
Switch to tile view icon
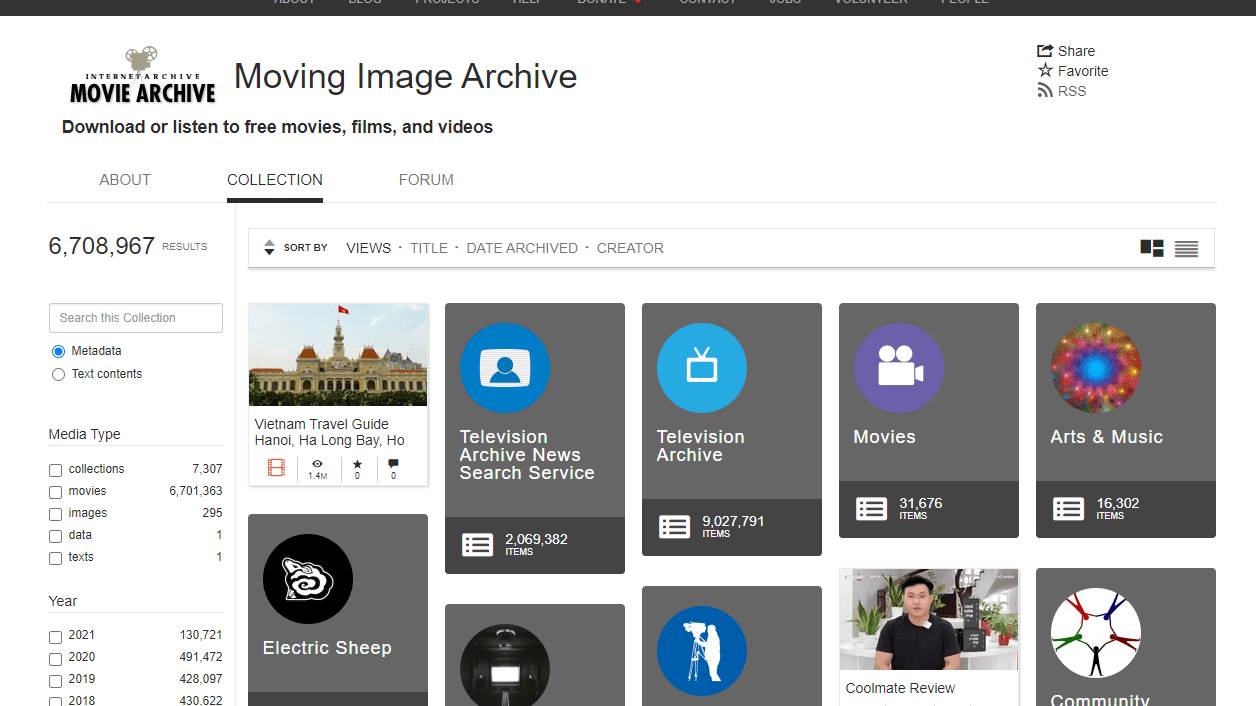(x=1152, y=249)
